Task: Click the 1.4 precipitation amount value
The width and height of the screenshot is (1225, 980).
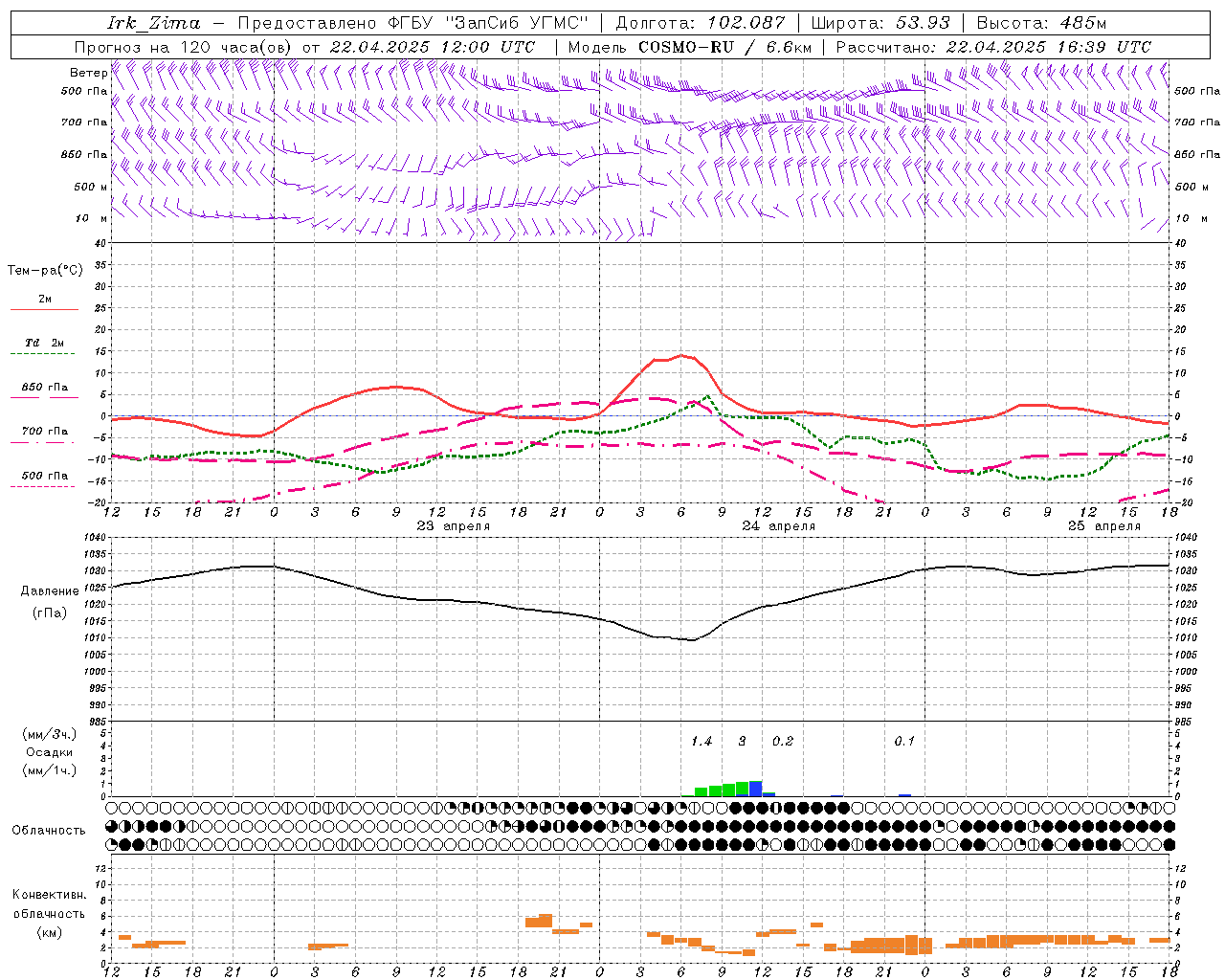Action: tap(701, 742)
